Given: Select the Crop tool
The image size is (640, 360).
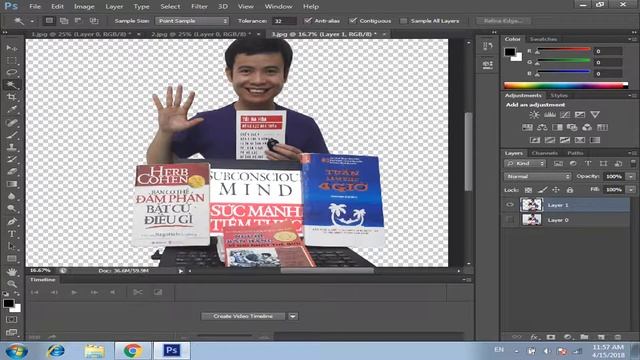Looking at the screenshot, I should (11, 97).
